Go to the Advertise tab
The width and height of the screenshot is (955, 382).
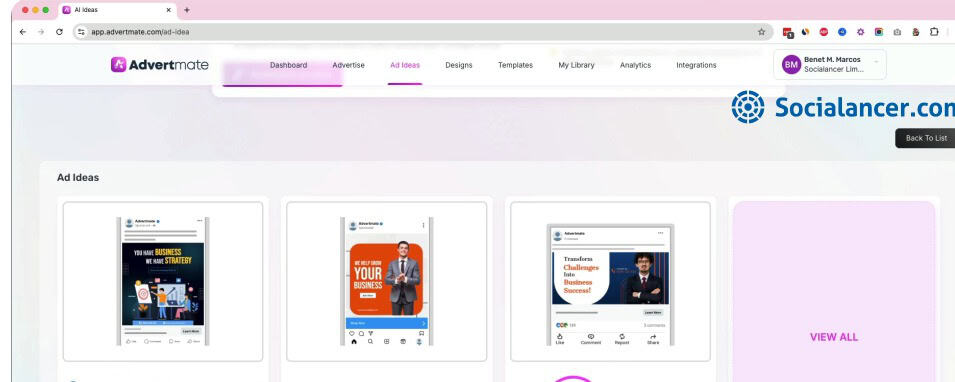pos(348,65)
